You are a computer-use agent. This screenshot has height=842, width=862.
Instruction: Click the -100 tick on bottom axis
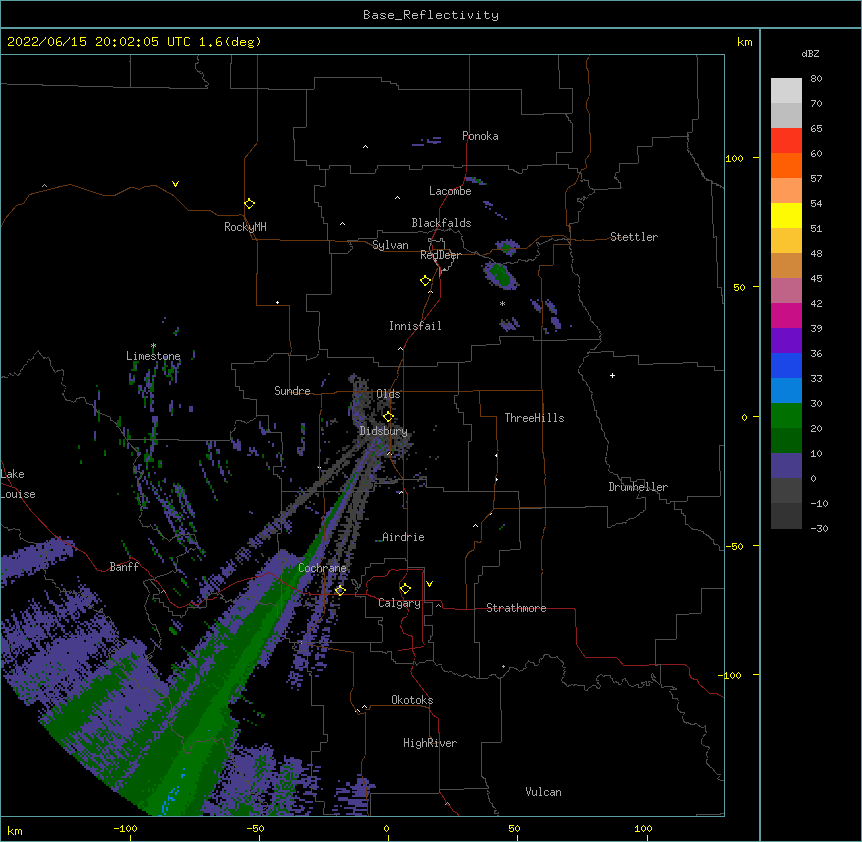pyautogui.click(x=125, y=828)
